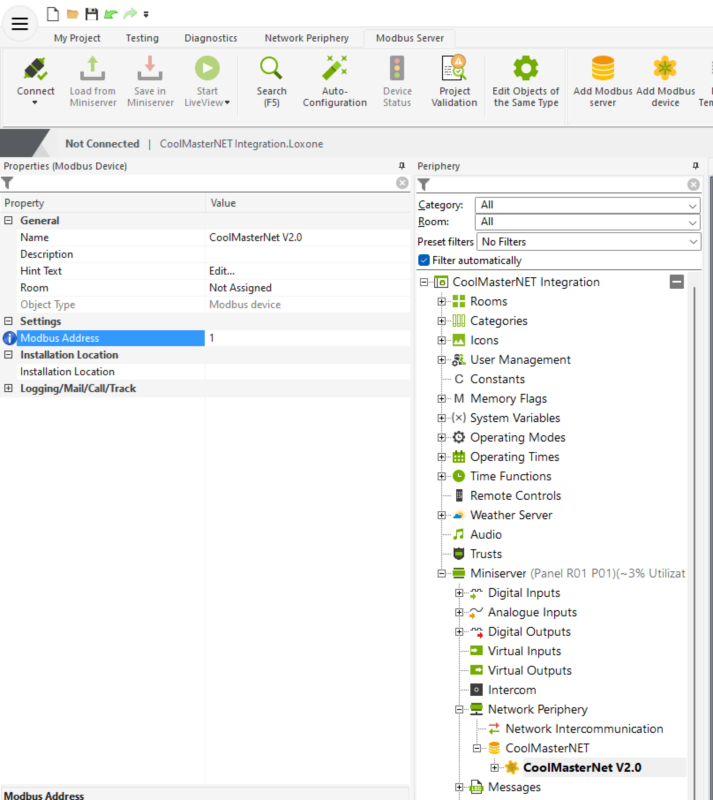Expand the Rooms tree node
This screenshot has width=713, height=800.
[441, 302]
